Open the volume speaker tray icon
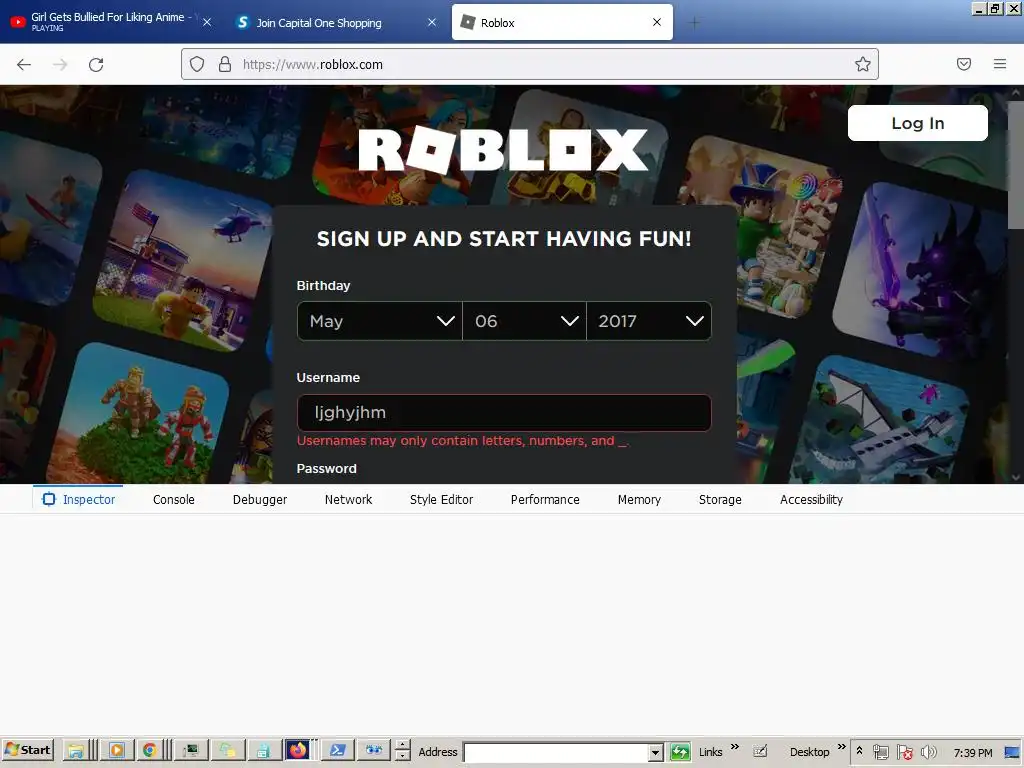This screenshot has height=768, width=1024. click(x=929, y=752)
